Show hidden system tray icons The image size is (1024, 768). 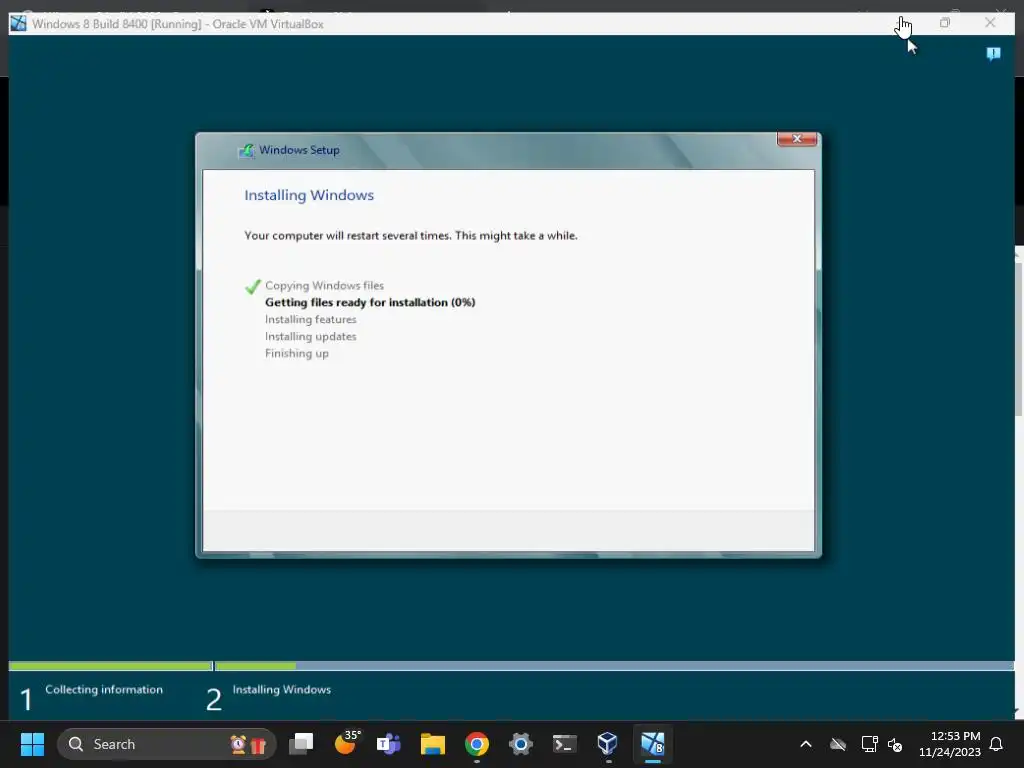click(x=806, y=744)
